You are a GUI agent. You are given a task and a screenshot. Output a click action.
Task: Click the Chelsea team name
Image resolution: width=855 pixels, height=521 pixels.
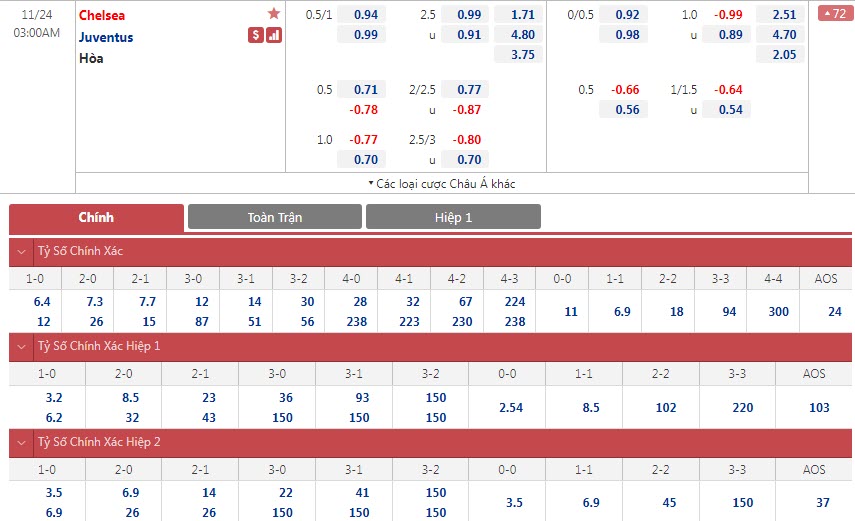pyautogui.click(x=102, y=15)
